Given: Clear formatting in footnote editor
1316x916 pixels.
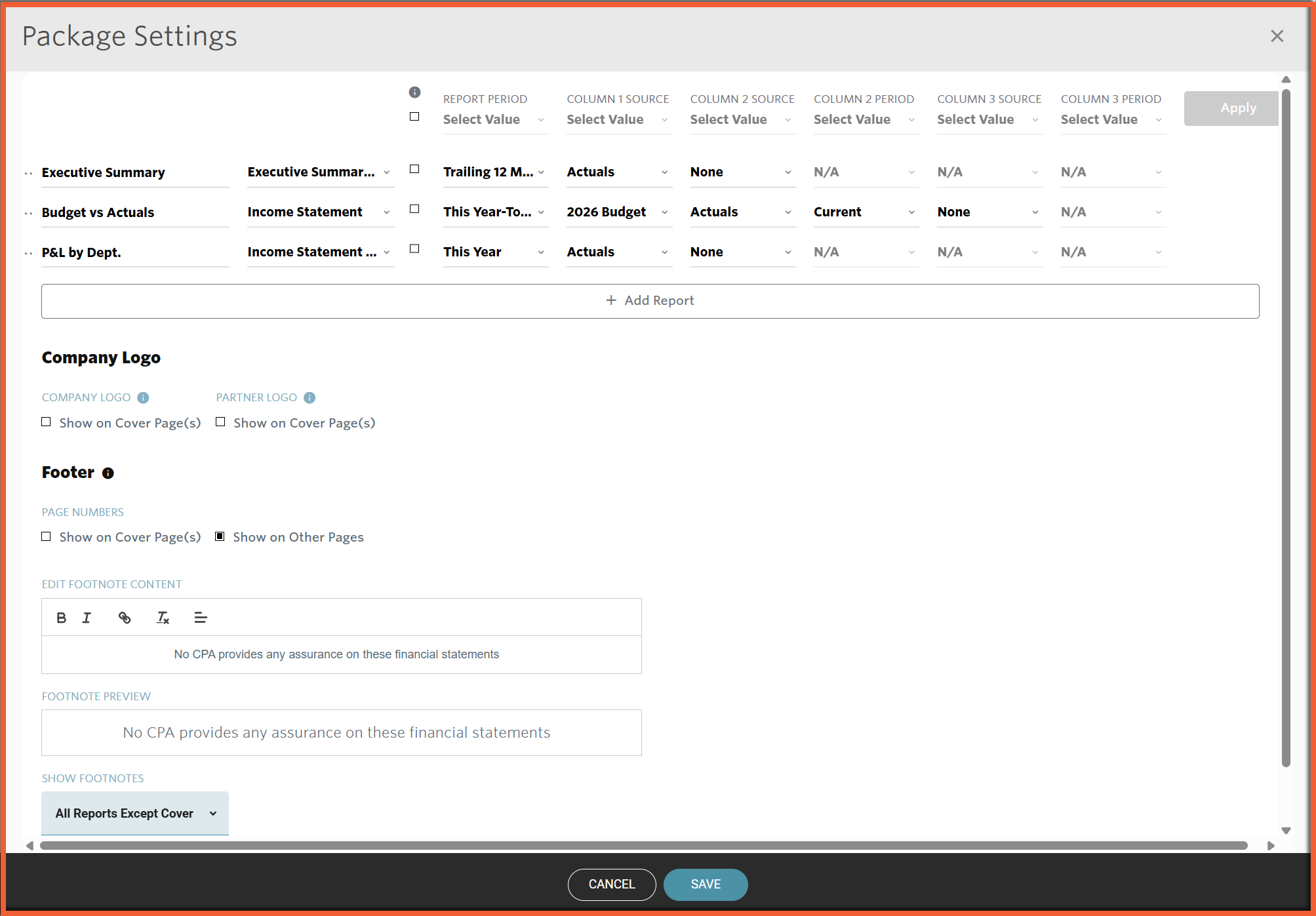Looking at the screenshot, I should (x=163, y=618).
